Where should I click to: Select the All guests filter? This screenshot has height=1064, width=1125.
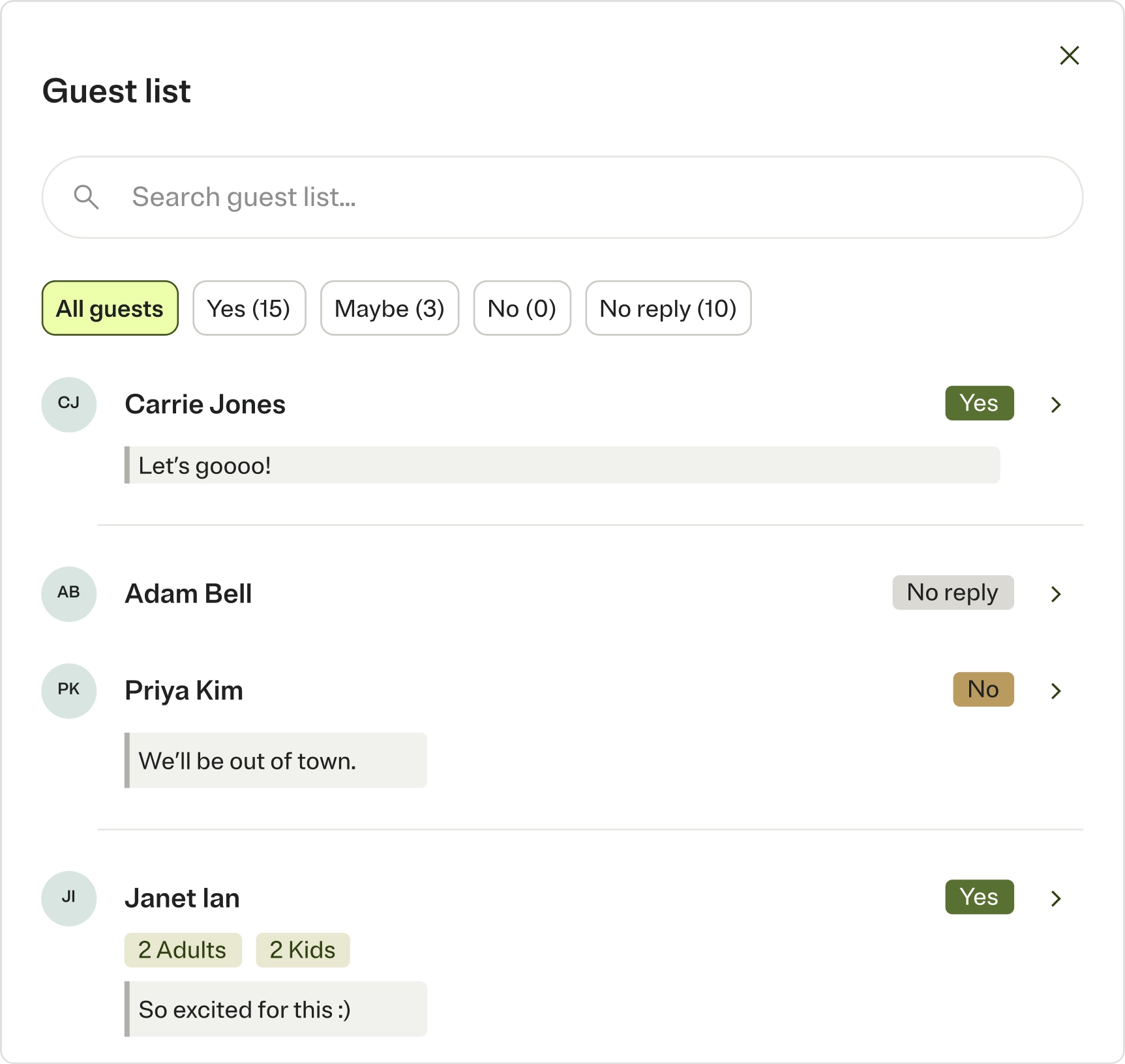click(110, 308)
